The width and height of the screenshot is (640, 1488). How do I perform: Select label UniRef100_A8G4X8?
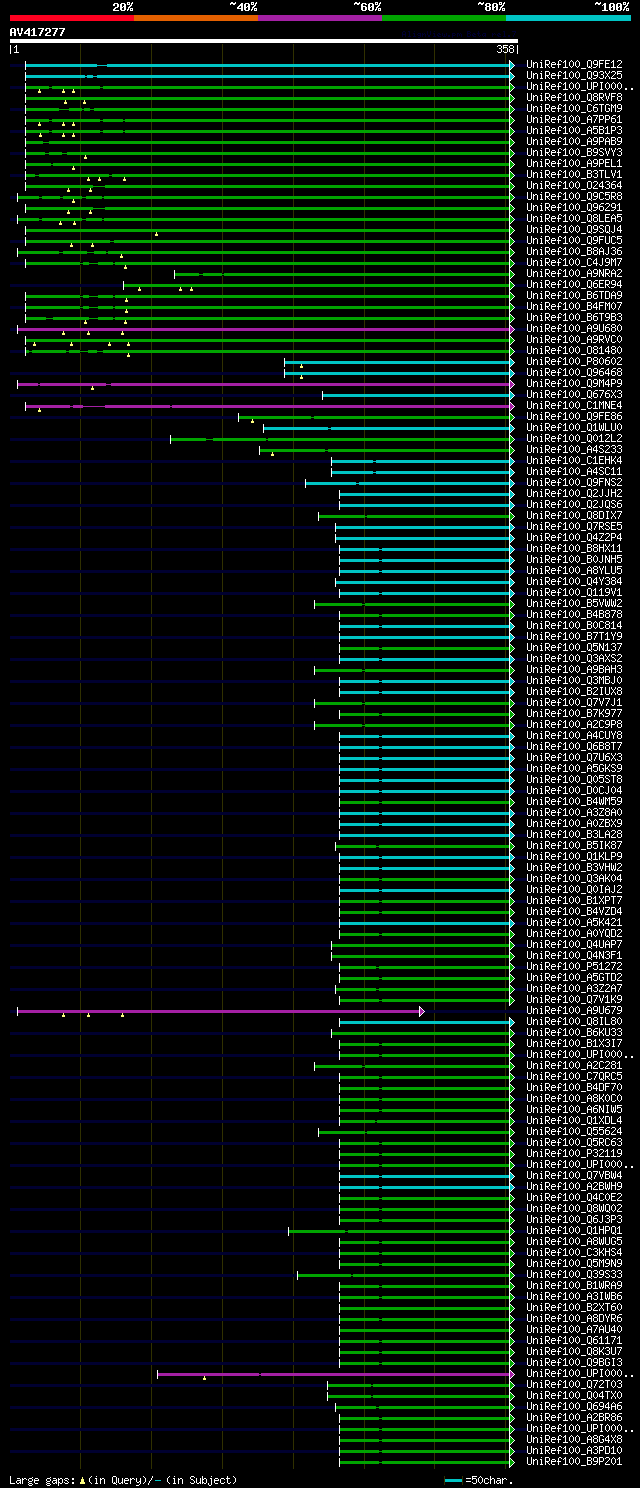pyautogui.click(x=574, y=1439)
